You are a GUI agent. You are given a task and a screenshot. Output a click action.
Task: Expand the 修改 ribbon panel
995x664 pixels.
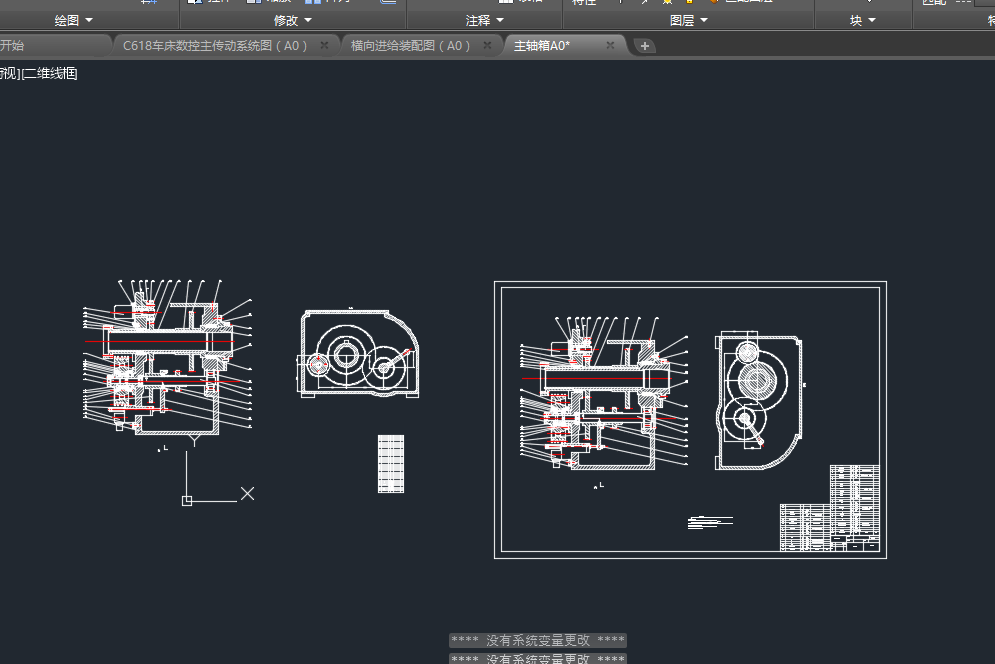pyautogui.click(x=293, y=20)
